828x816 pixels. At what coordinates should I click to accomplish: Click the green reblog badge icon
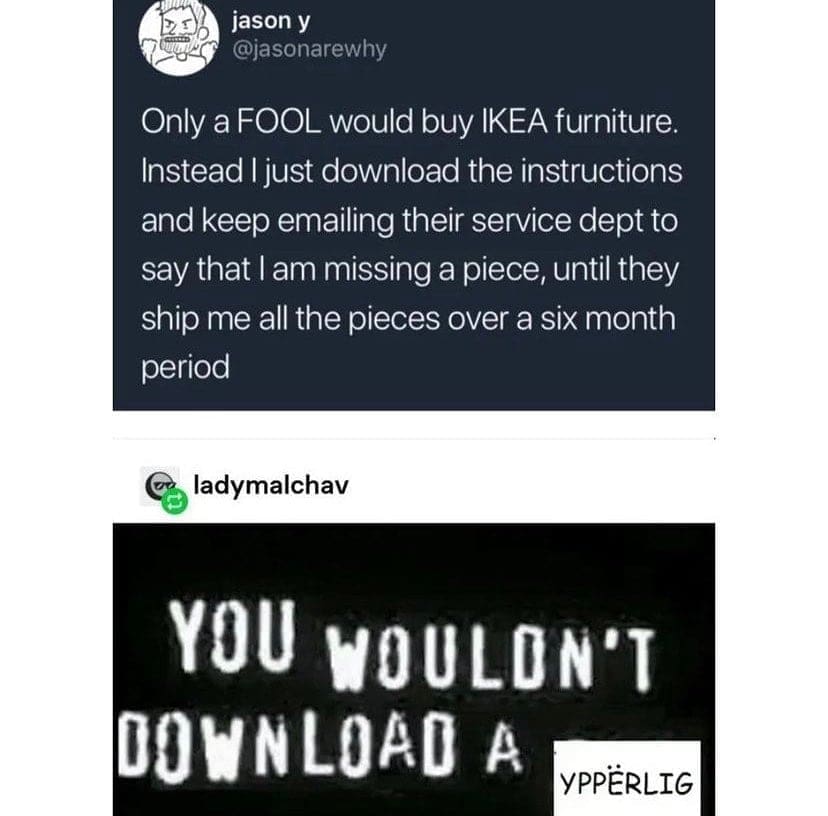click(x=174, y=502)
